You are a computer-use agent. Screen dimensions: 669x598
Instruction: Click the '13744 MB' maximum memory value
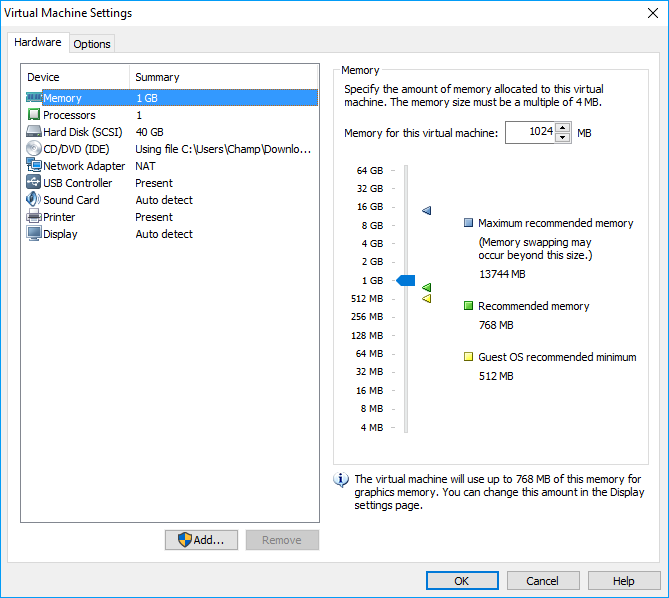pos(502,274)
